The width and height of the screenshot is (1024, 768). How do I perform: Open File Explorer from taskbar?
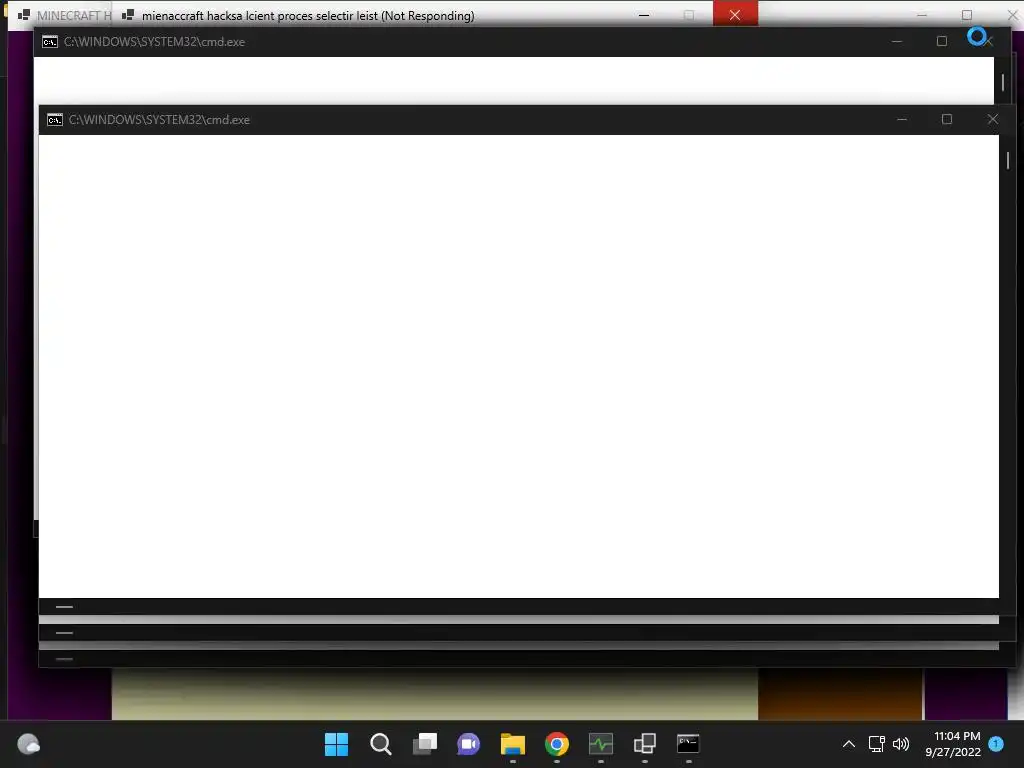click(513, 744)
